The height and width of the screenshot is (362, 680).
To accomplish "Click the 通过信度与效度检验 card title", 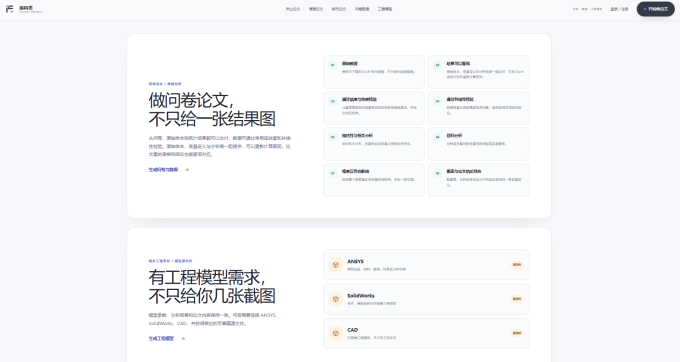I will [359, 99].
